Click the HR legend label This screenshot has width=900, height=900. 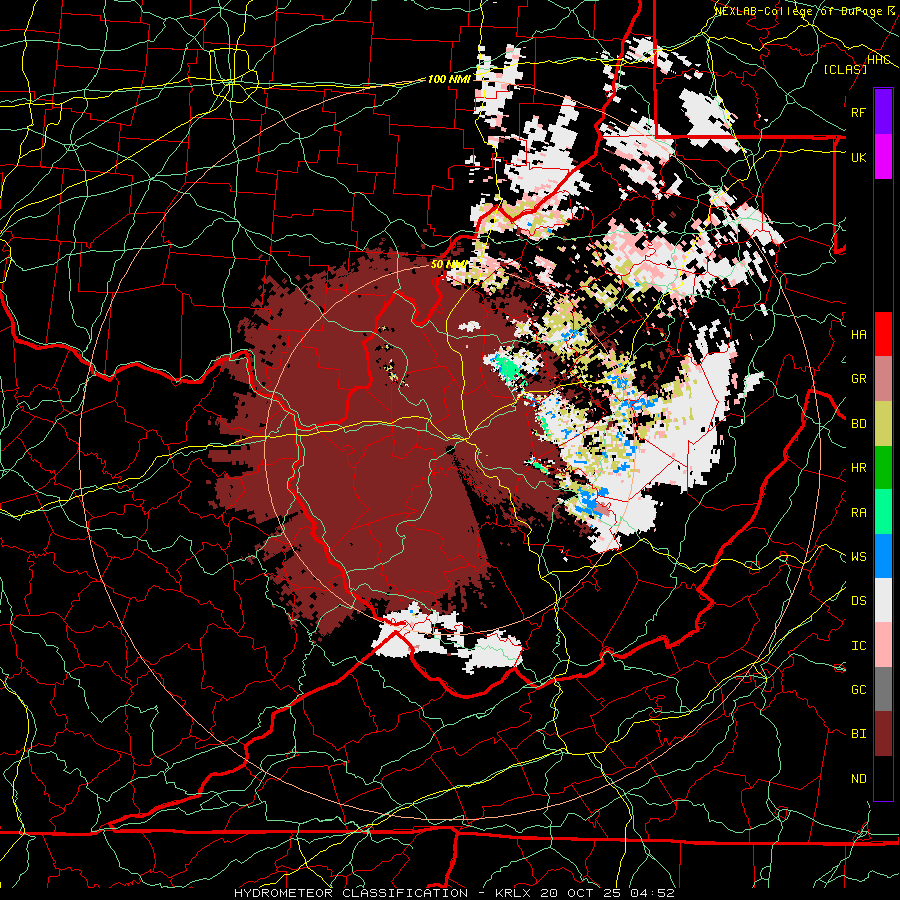coord(858,468)
